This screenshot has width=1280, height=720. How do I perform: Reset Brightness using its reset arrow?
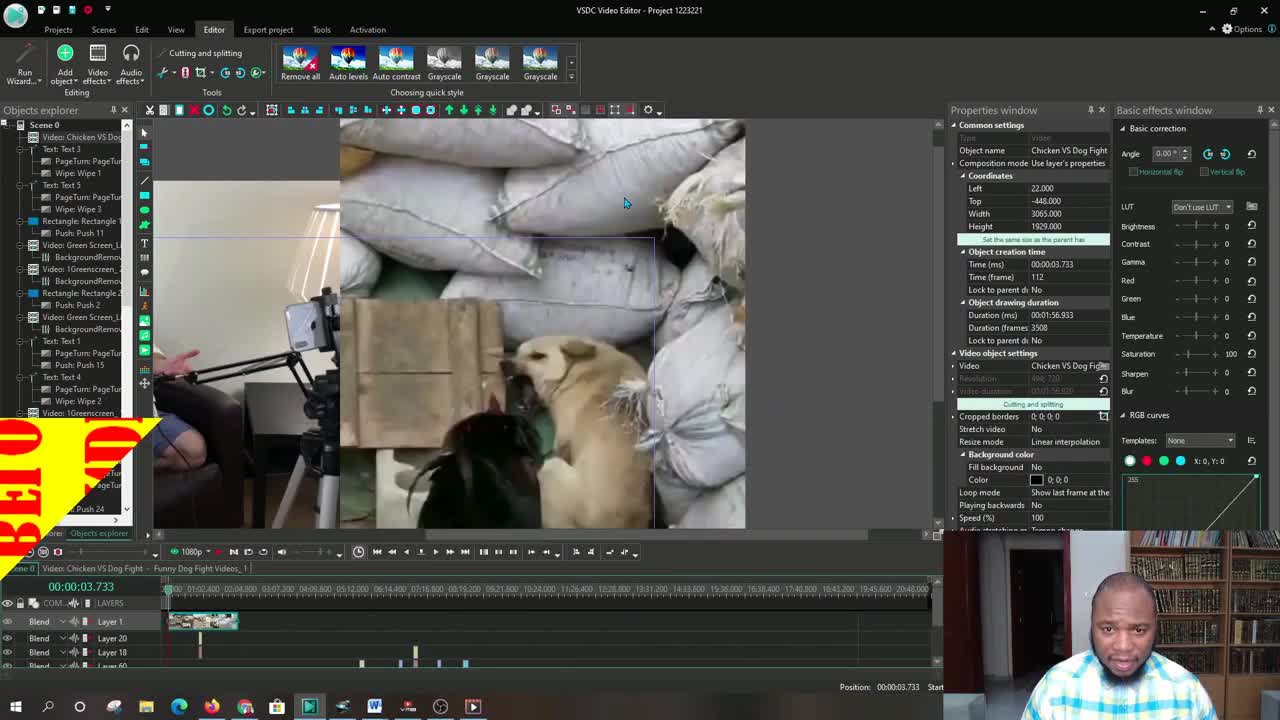[1251, 226]
